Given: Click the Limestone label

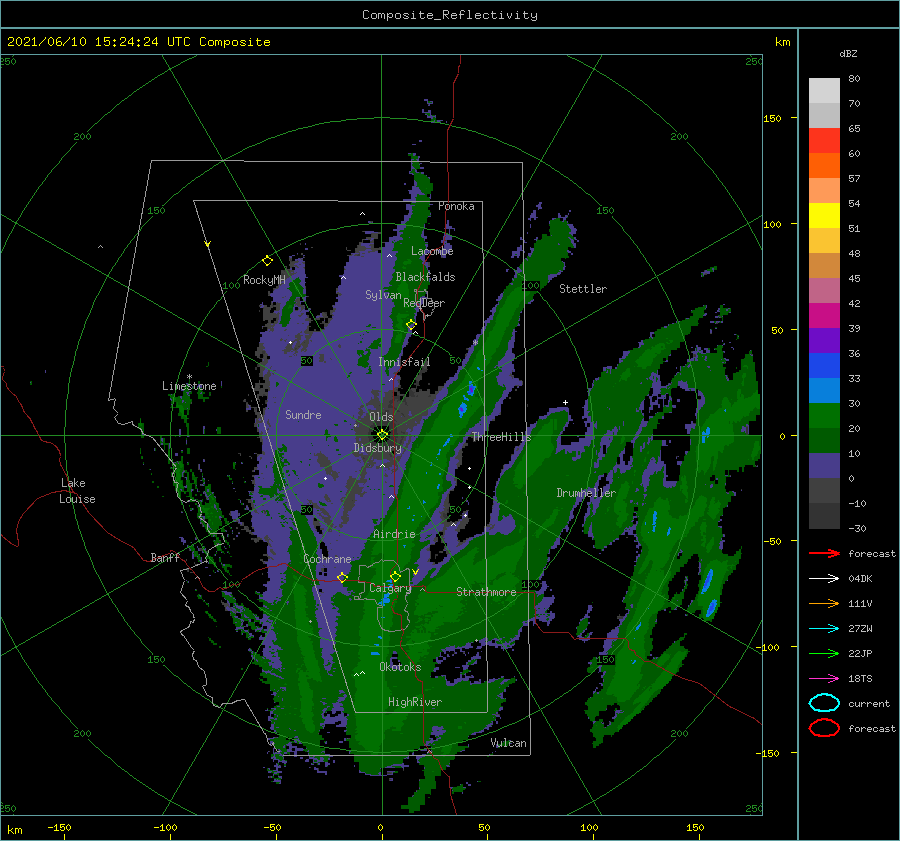Looking at the screenshot, I should tap(189, 386).
